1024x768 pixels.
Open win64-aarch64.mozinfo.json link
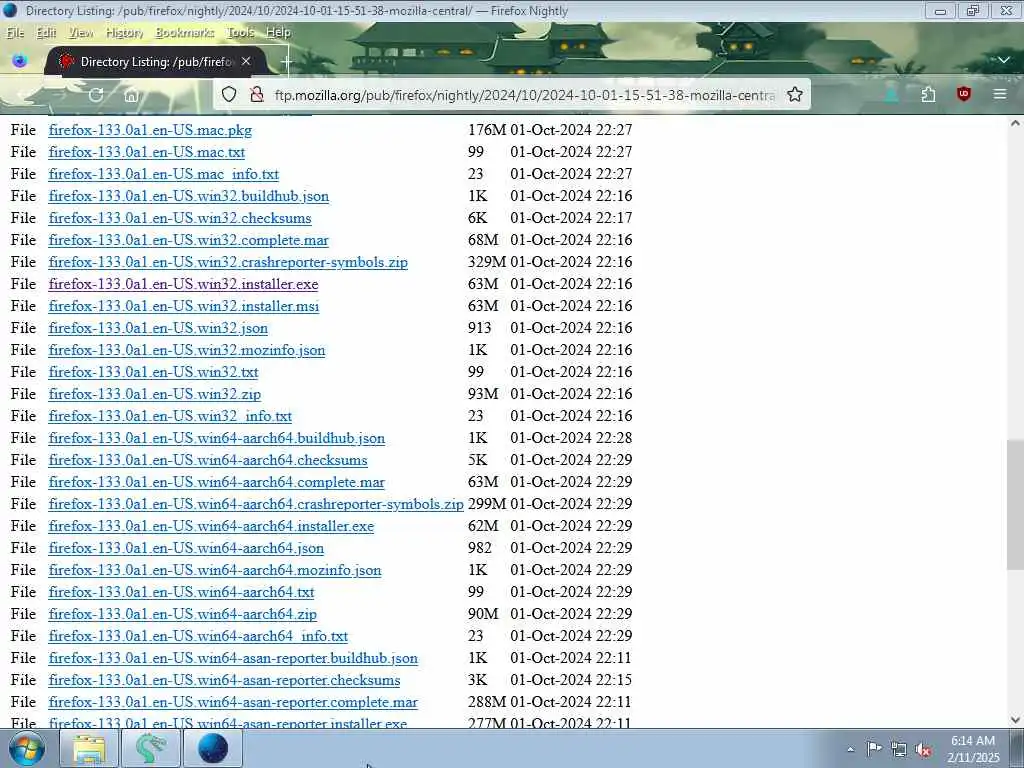pos(215,570)
